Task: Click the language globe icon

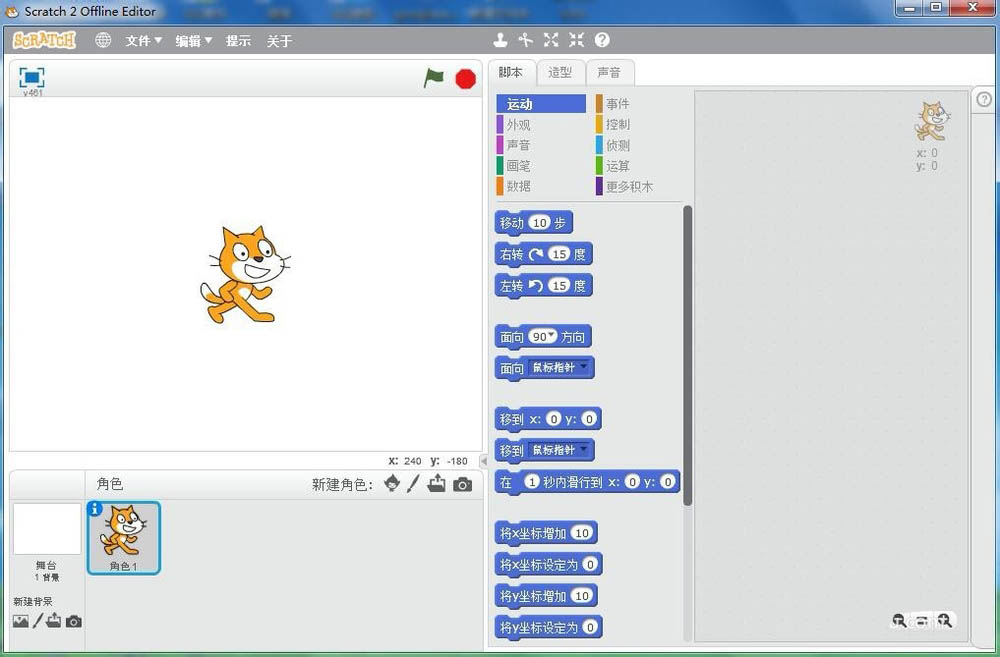Action: click(103, 40)
